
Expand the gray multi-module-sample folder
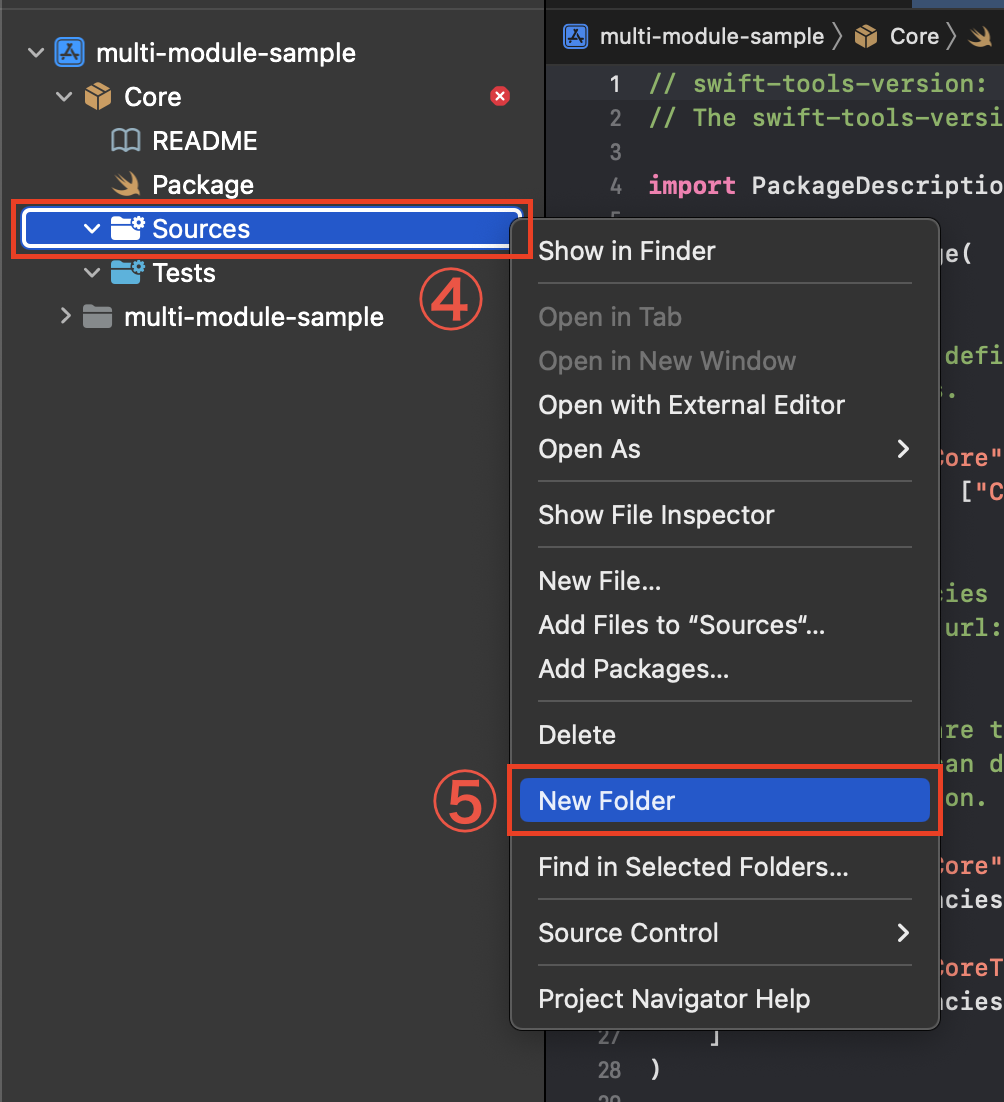tap(65, 317)
